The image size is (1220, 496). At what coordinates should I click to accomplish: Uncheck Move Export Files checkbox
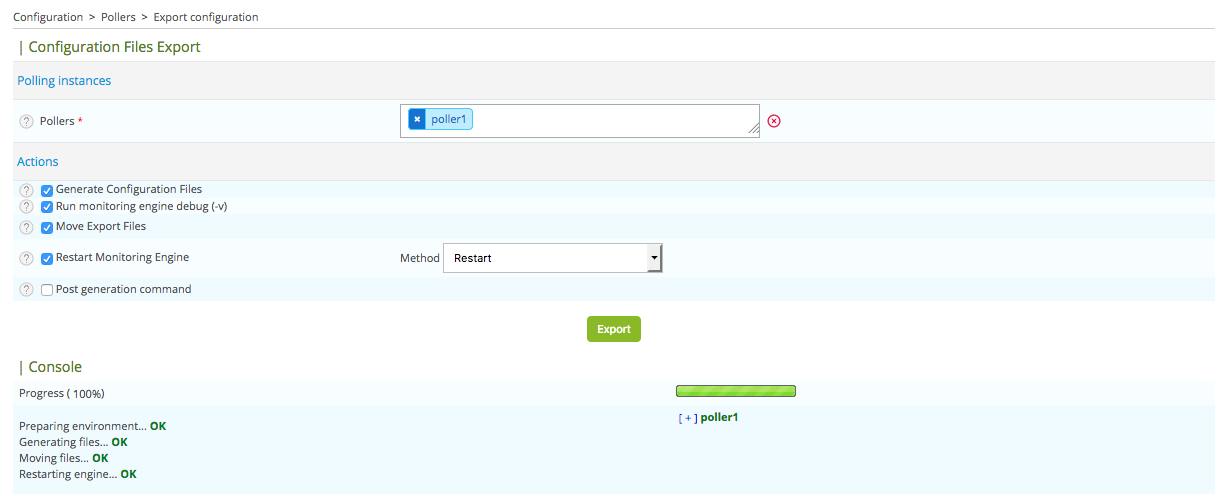[47, 227]
